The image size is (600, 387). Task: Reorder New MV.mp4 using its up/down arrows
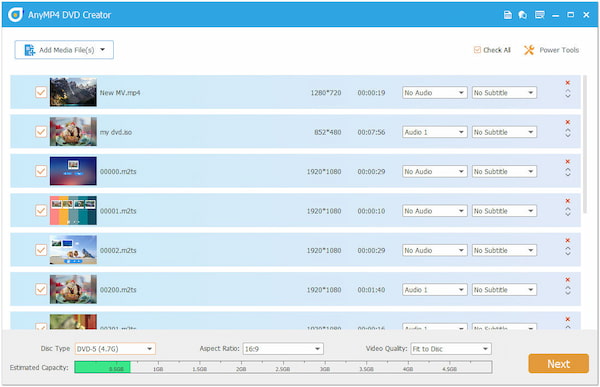[x=568, y=93]
